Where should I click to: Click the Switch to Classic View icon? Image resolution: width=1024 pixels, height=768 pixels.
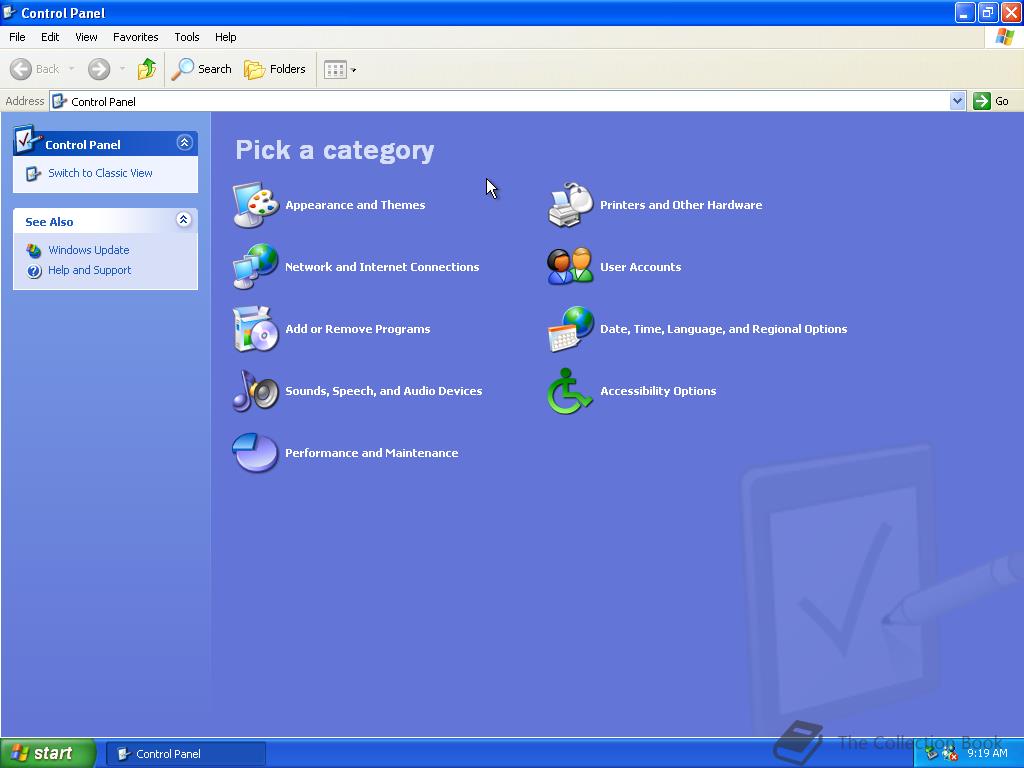click(33, 173)
